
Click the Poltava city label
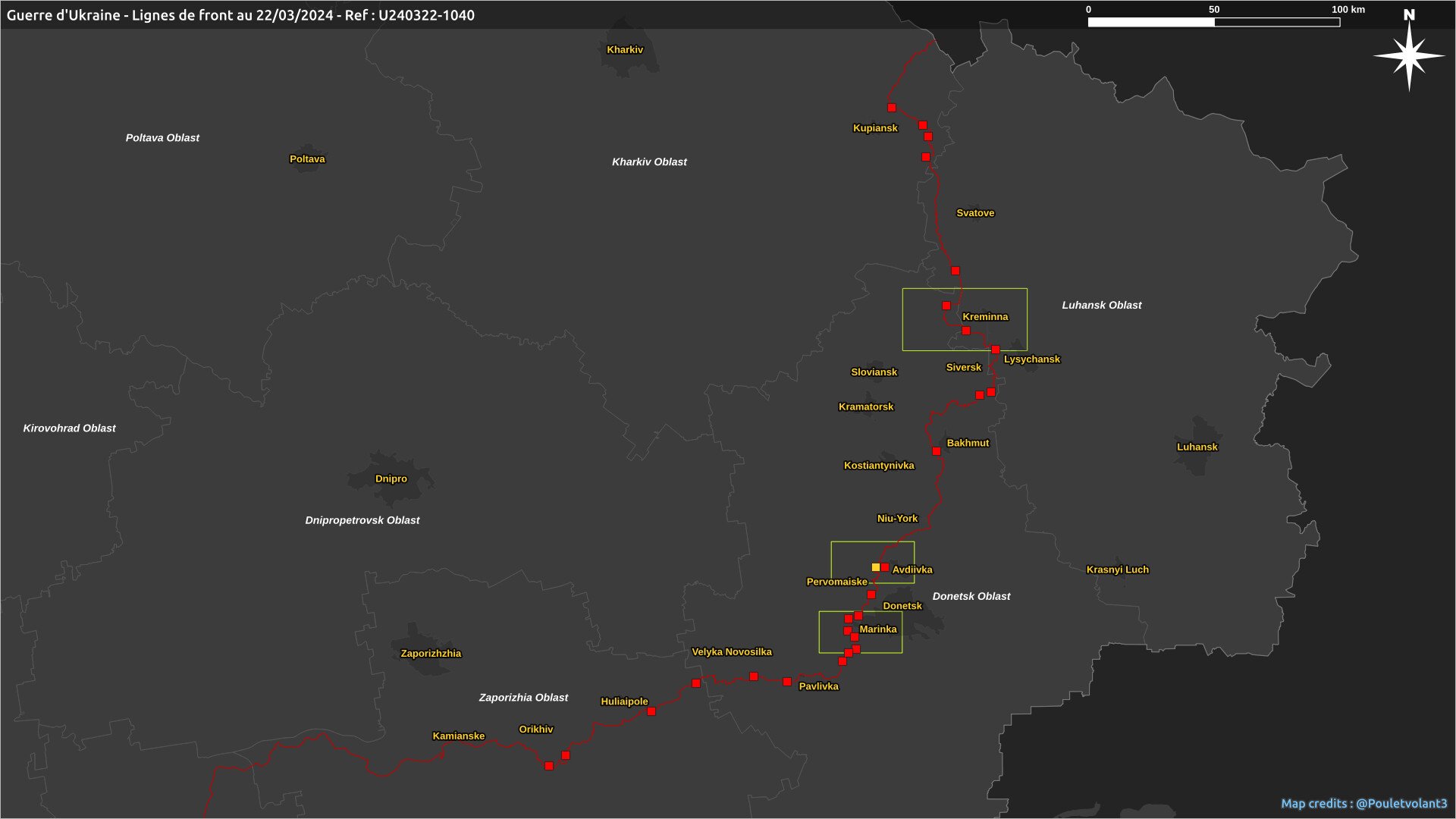(x=307, y=159)
